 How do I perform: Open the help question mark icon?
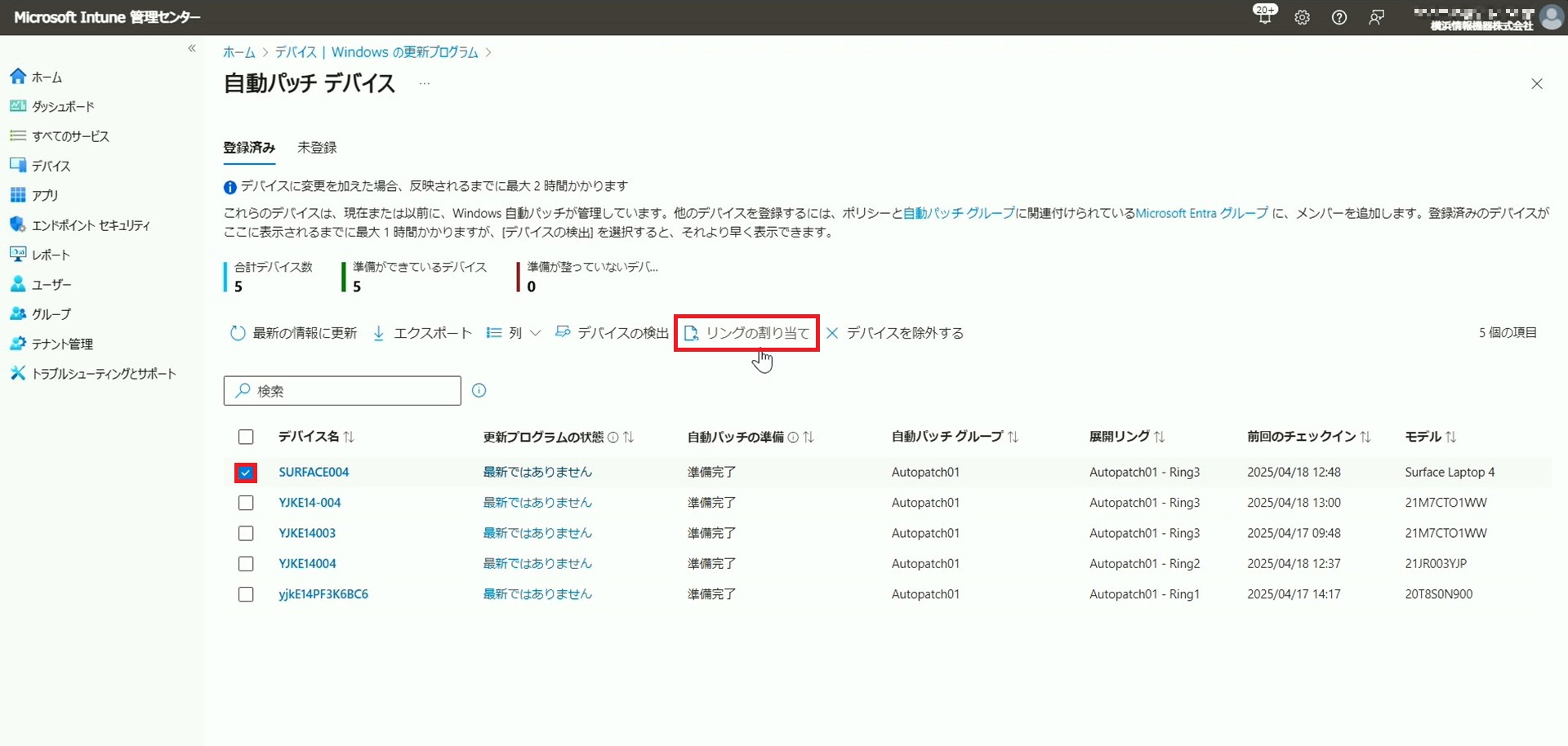coord(1339,17)
